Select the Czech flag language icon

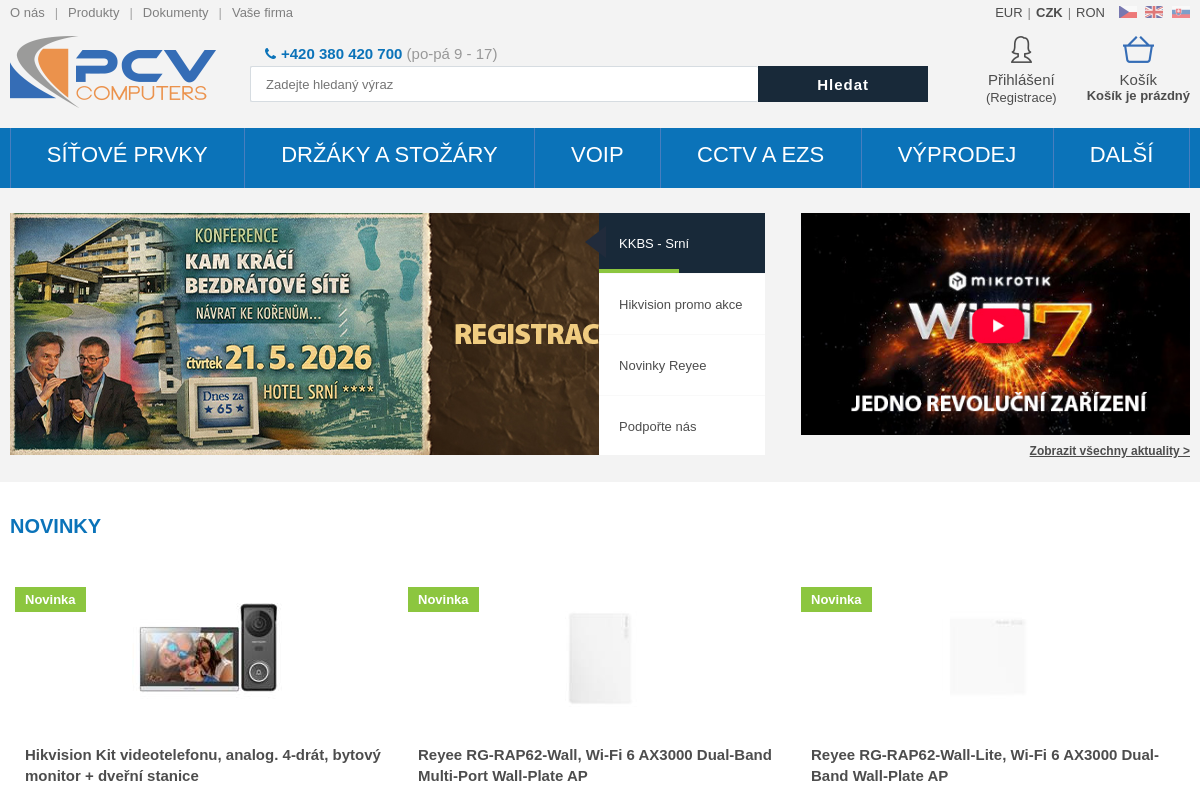1127,11
